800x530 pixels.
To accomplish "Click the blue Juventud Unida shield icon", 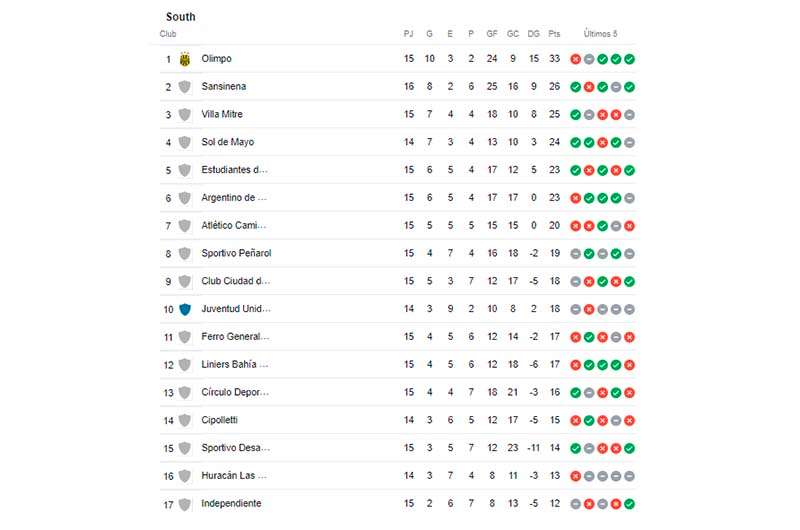I will tap(185, 309).
